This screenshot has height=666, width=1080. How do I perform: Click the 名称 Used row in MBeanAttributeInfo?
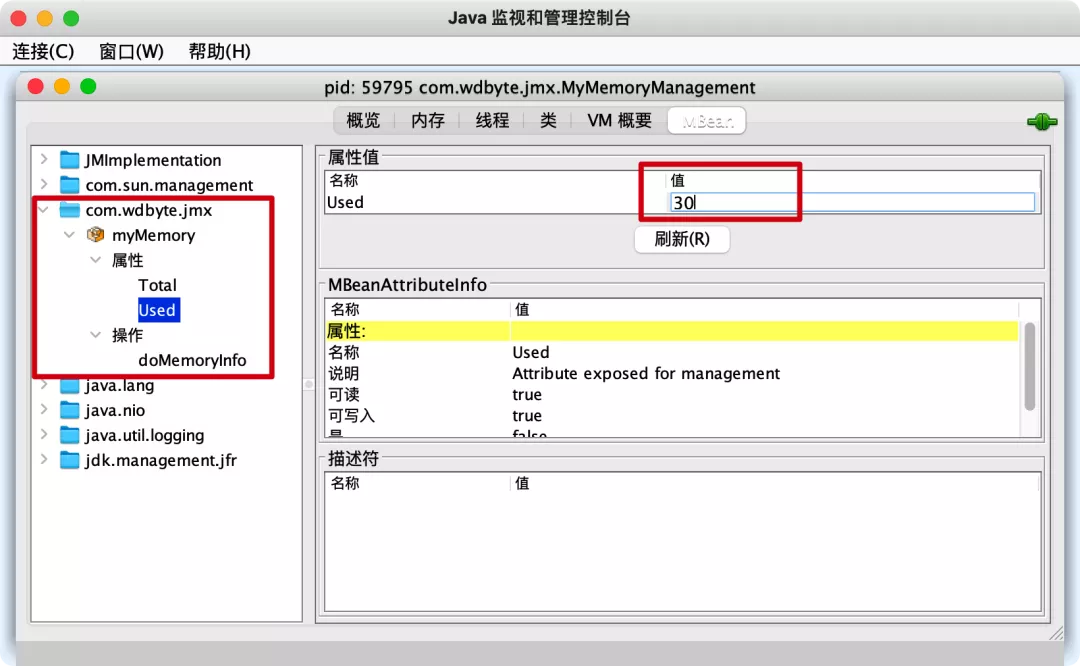(672, 352)
